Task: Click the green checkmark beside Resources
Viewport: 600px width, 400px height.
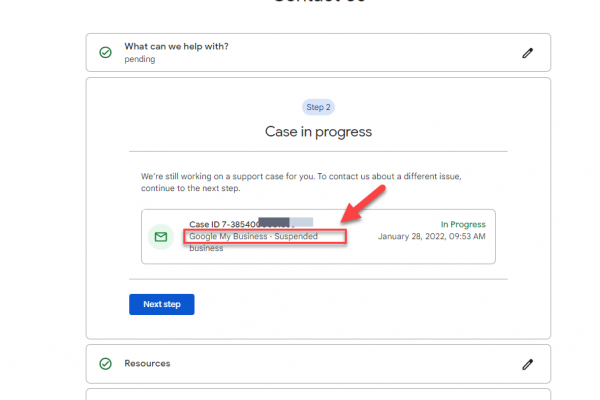Action: click(105, 364)
